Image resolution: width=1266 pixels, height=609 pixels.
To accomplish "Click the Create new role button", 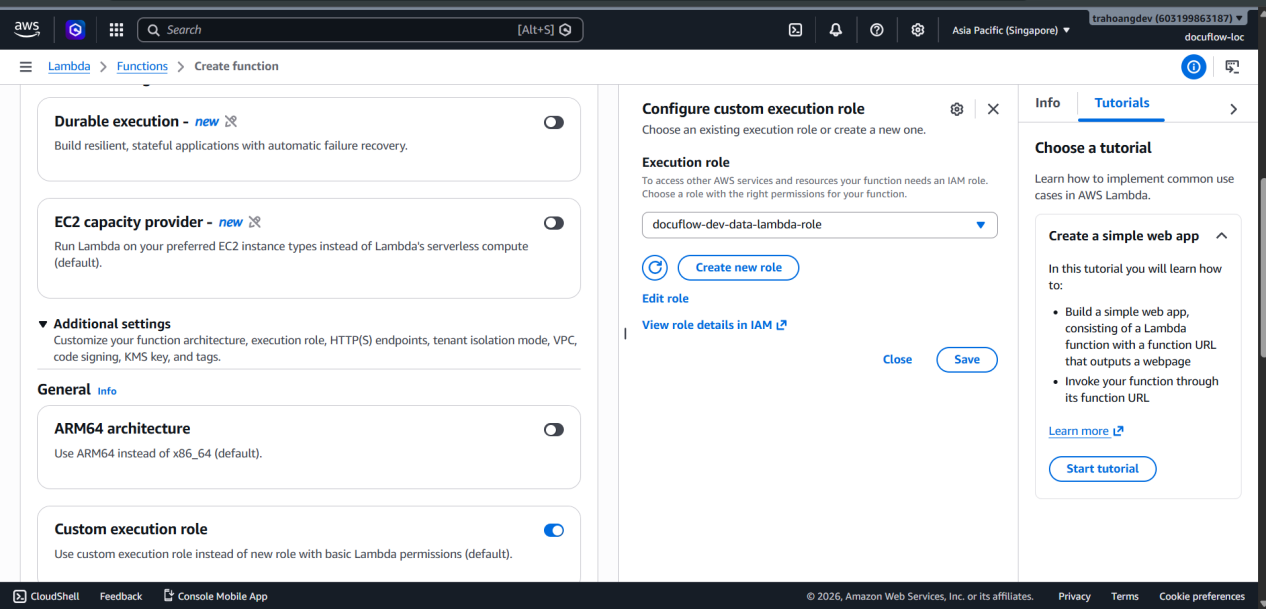I will tap(738, 267).
